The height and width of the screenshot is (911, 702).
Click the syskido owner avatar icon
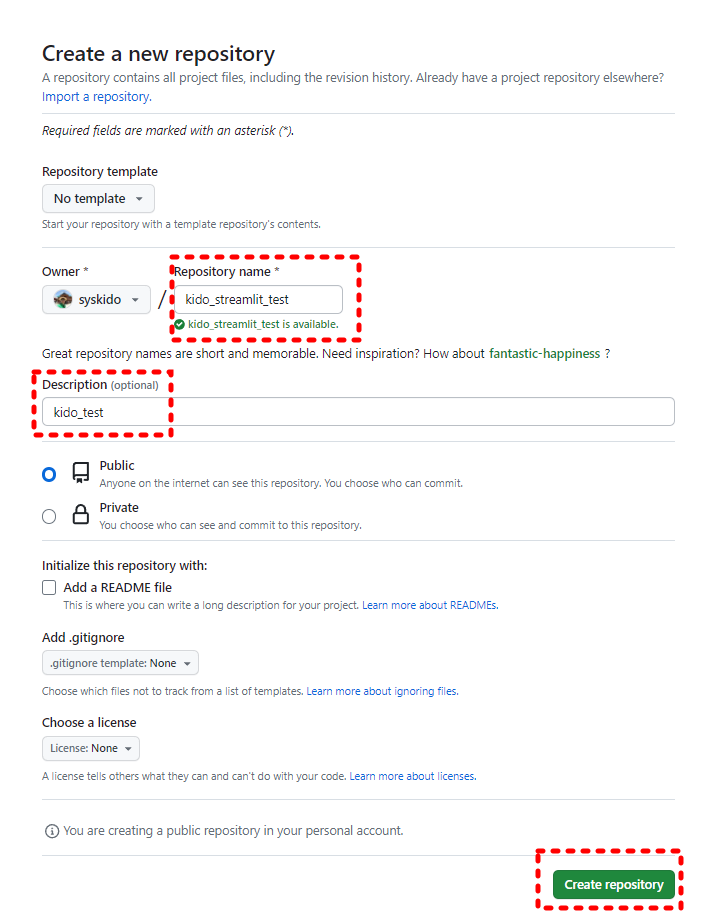(63, 299)
